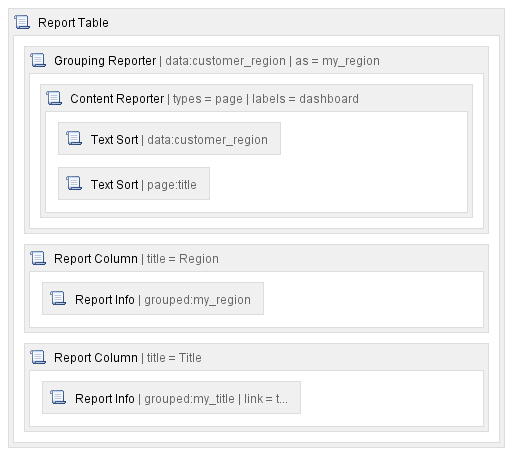Select the Content Reporter macro title

pyautogui.click(x=117, y=99)
